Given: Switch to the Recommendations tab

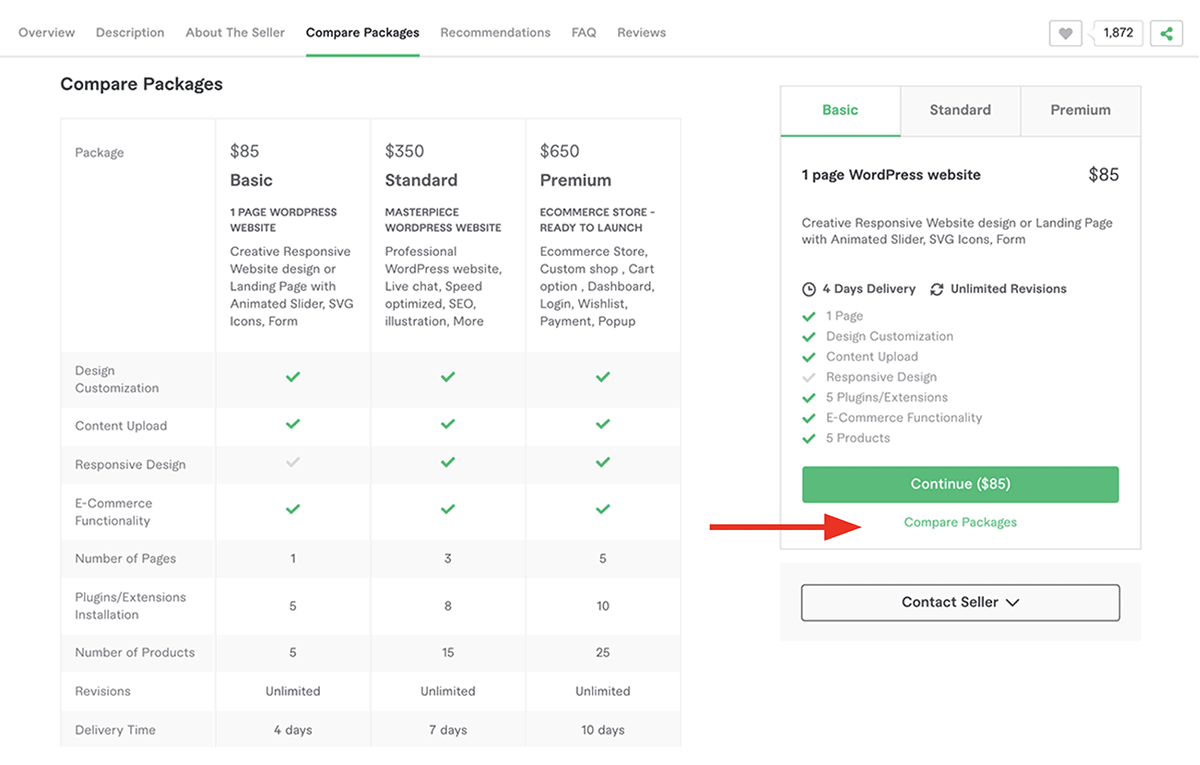Looking at the screenshot, I should point(495,32).
